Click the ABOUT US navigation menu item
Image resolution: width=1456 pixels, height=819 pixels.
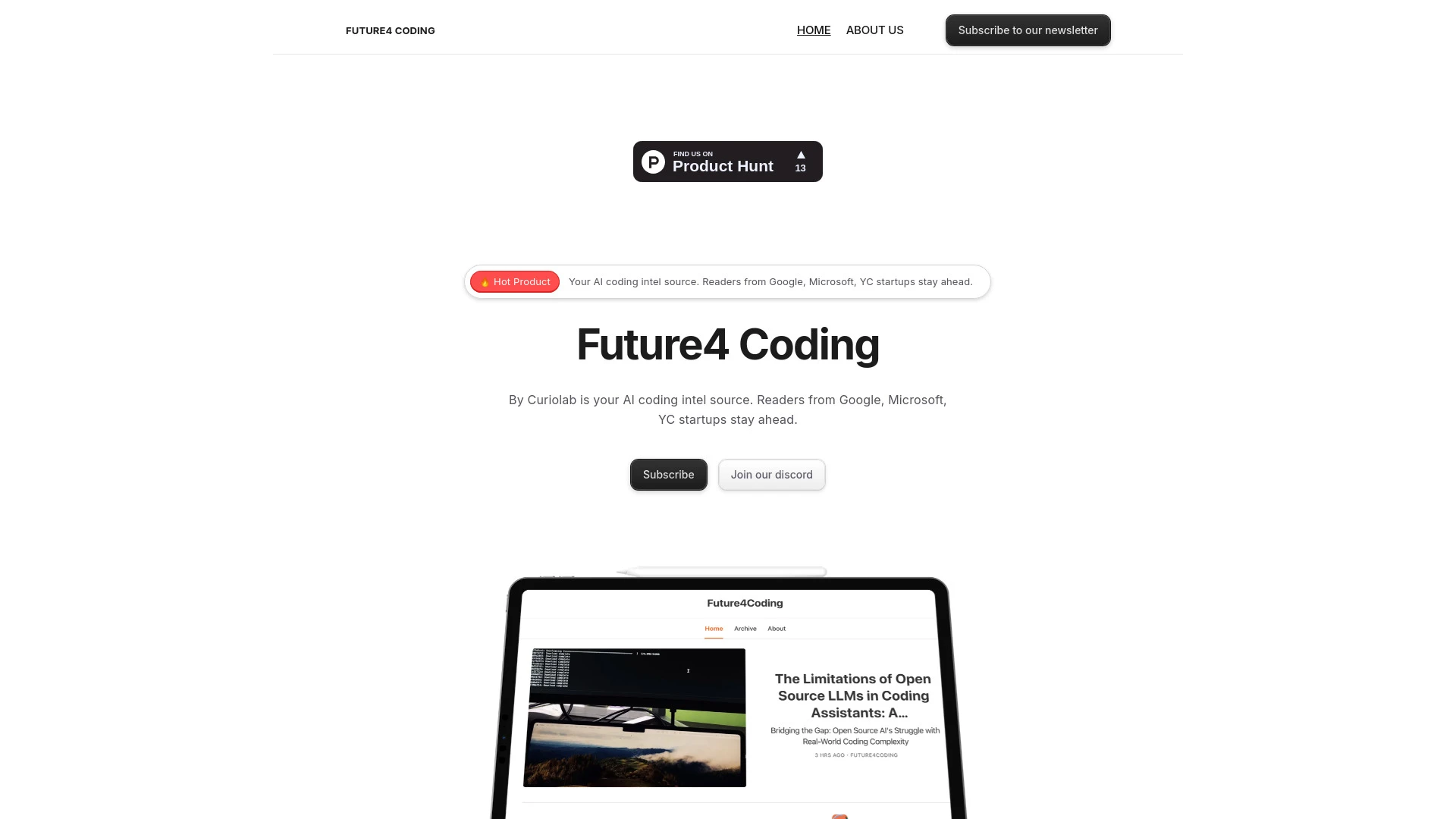[874, 30]
